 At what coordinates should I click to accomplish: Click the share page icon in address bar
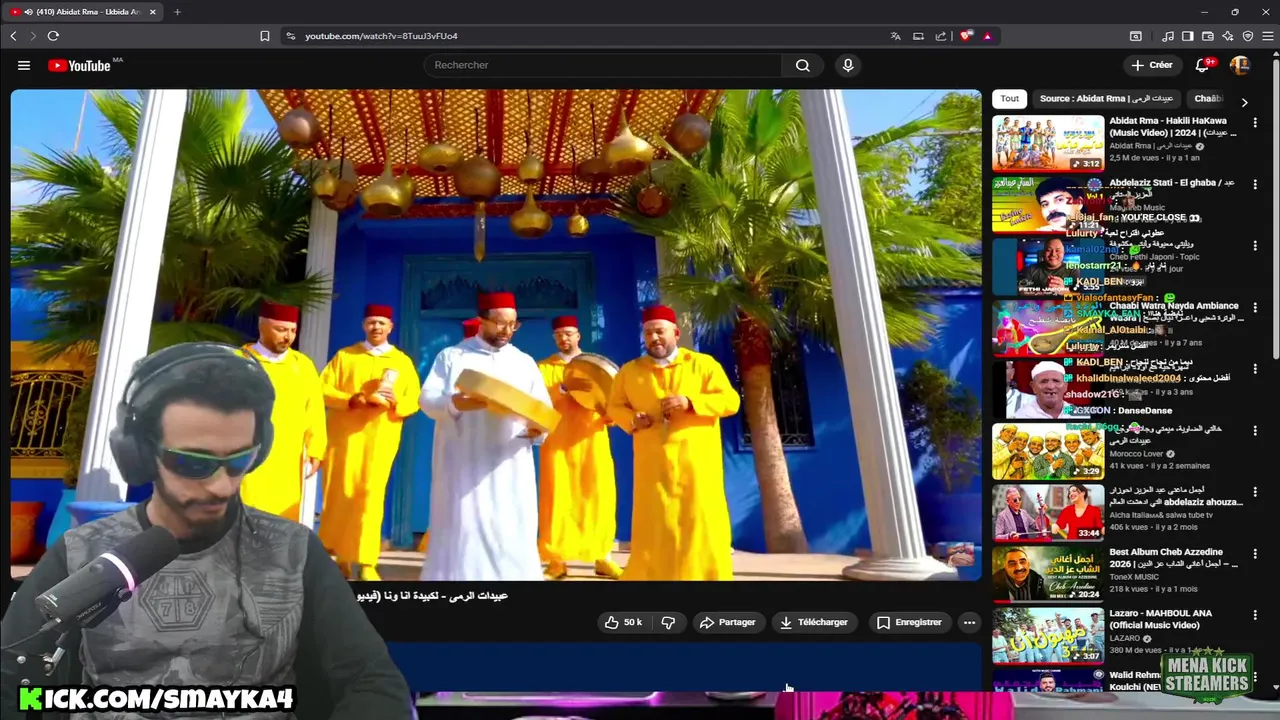tap(941, 36)
